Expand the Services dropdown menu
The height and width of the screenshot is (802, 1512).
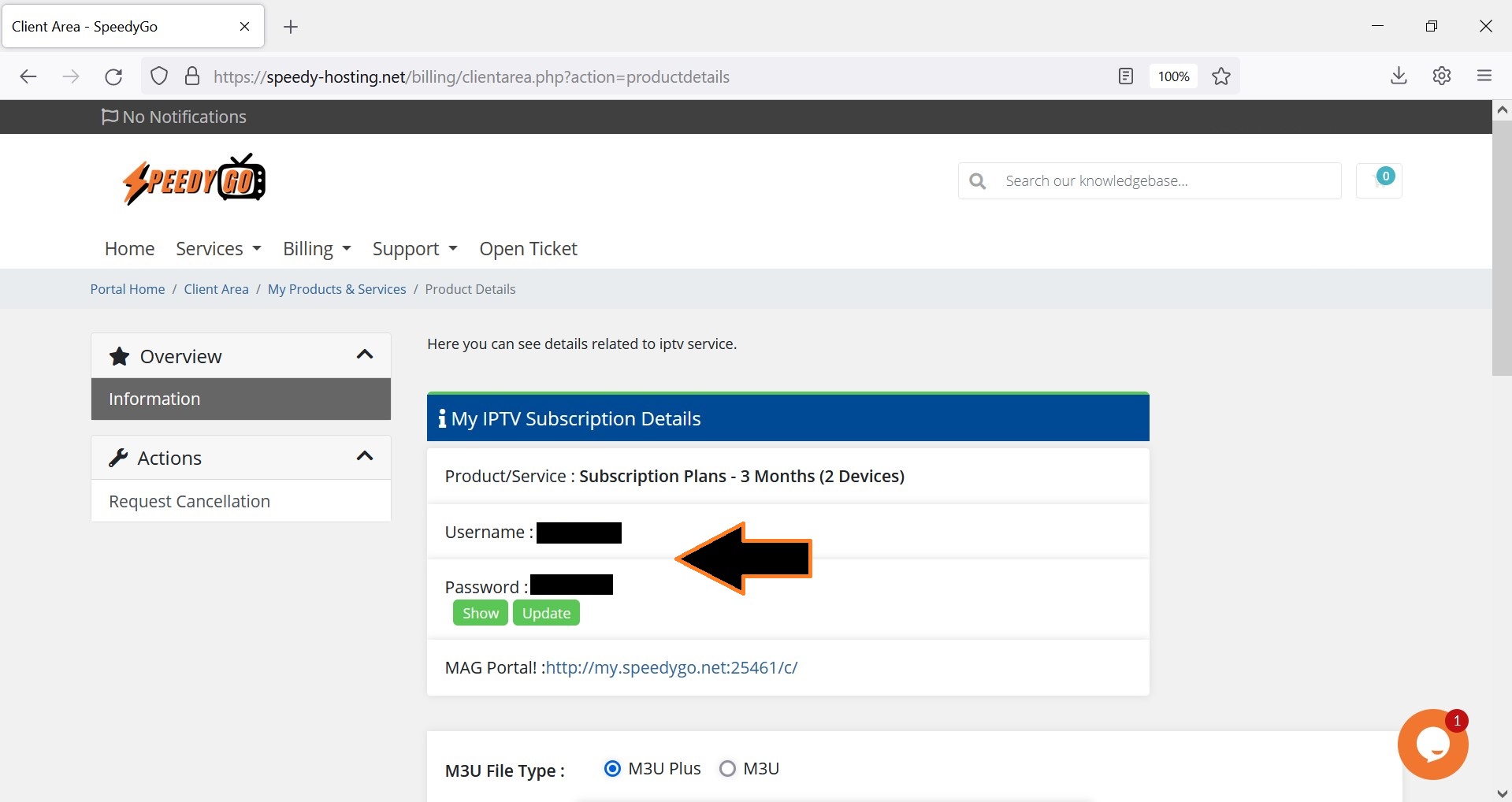218,248
